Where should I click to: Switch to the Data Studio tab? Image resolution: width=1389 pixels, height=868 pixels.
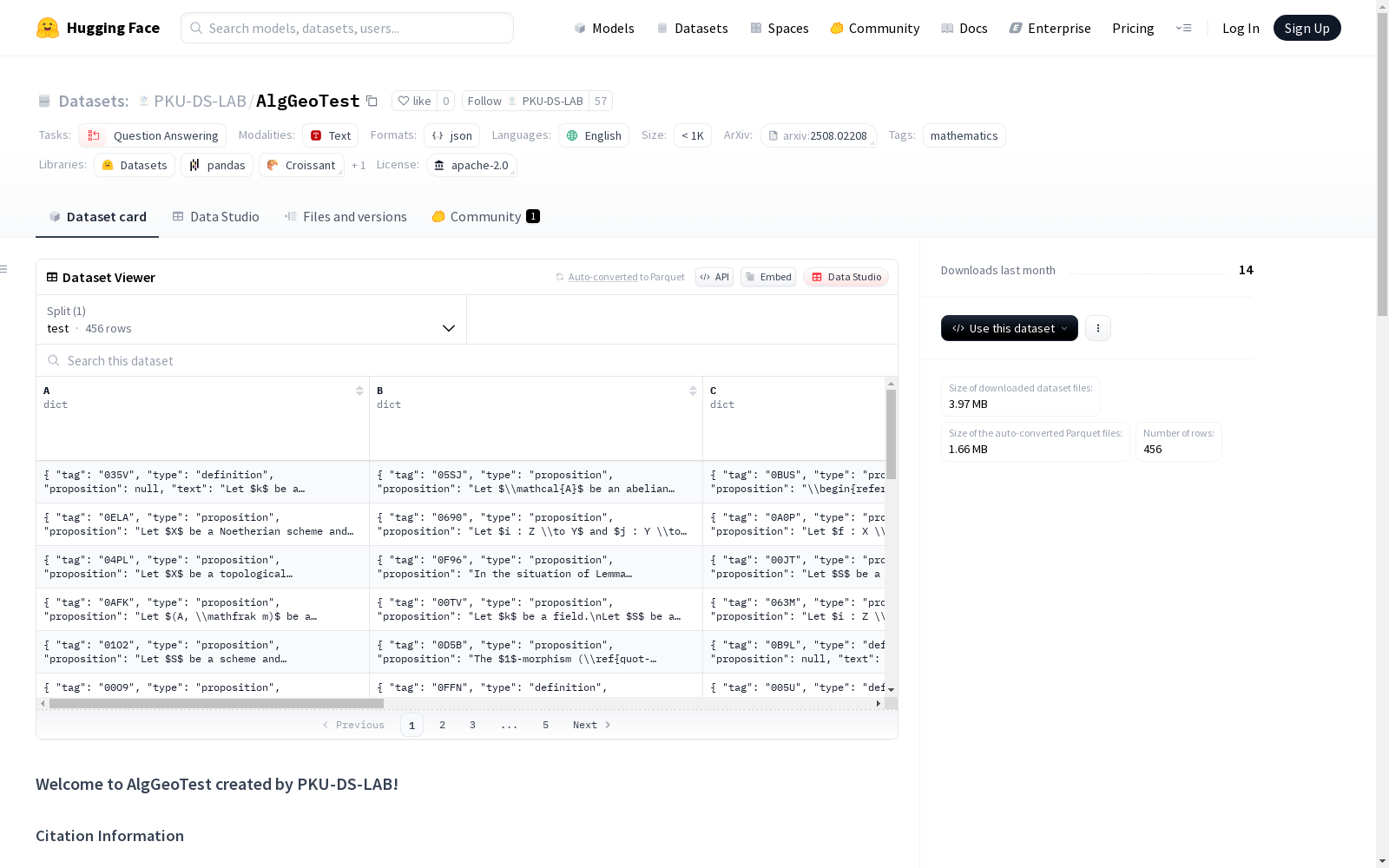(215, 217)
